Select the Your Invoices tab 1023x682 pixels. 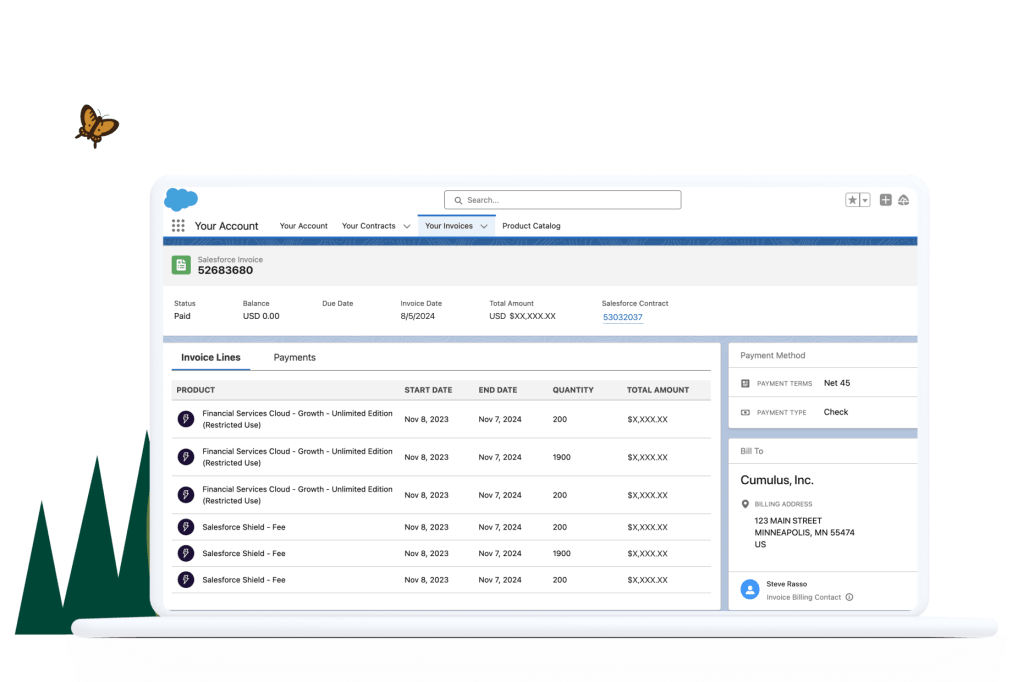pyautogui.click(x=449, y=226)
